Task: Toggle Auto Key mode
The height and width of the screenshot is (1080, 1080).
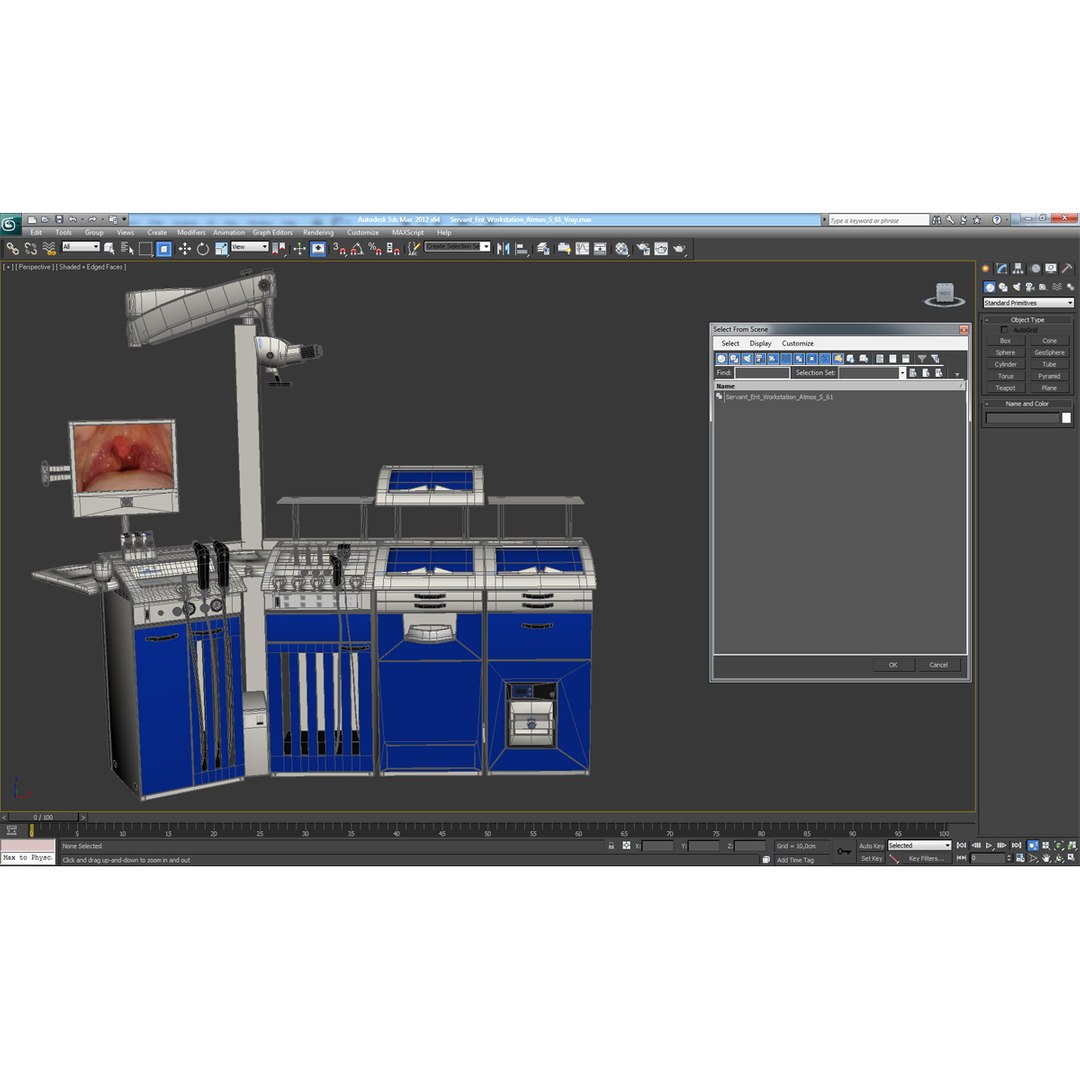Action: (871, 846)
